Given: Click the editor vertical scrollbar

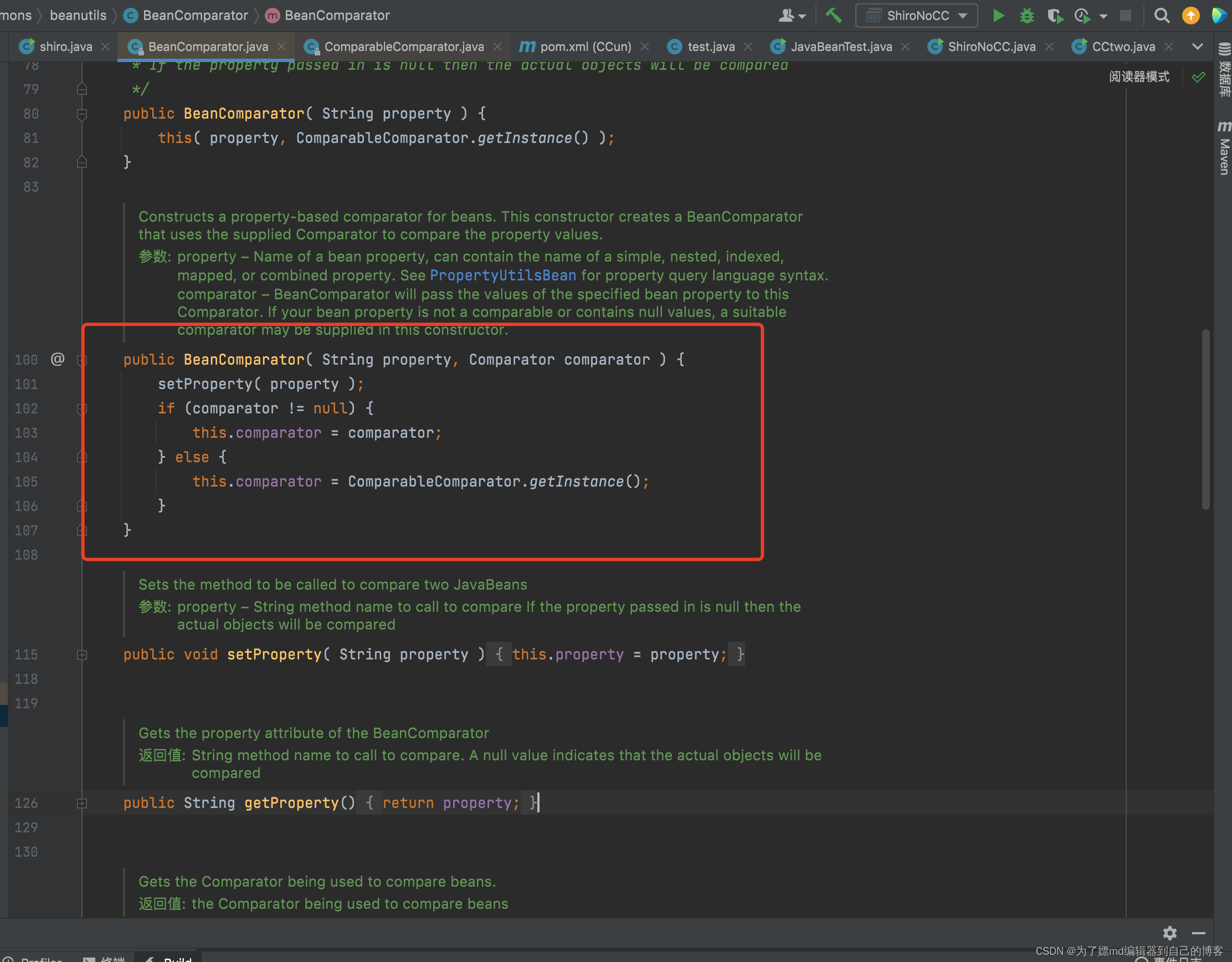Looking at the screenshot, I should [1205, 419].
